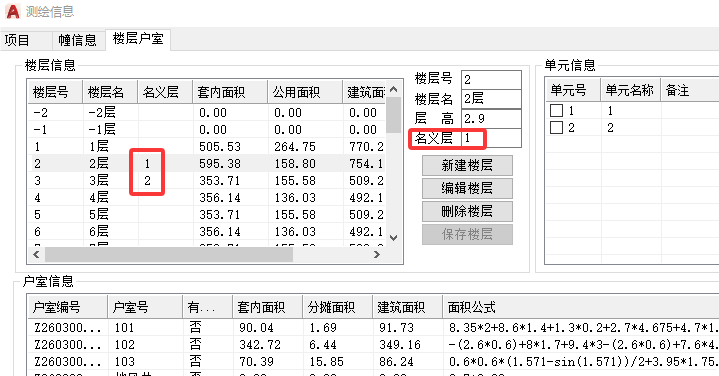Click the 编辑楼层 button

467,188
